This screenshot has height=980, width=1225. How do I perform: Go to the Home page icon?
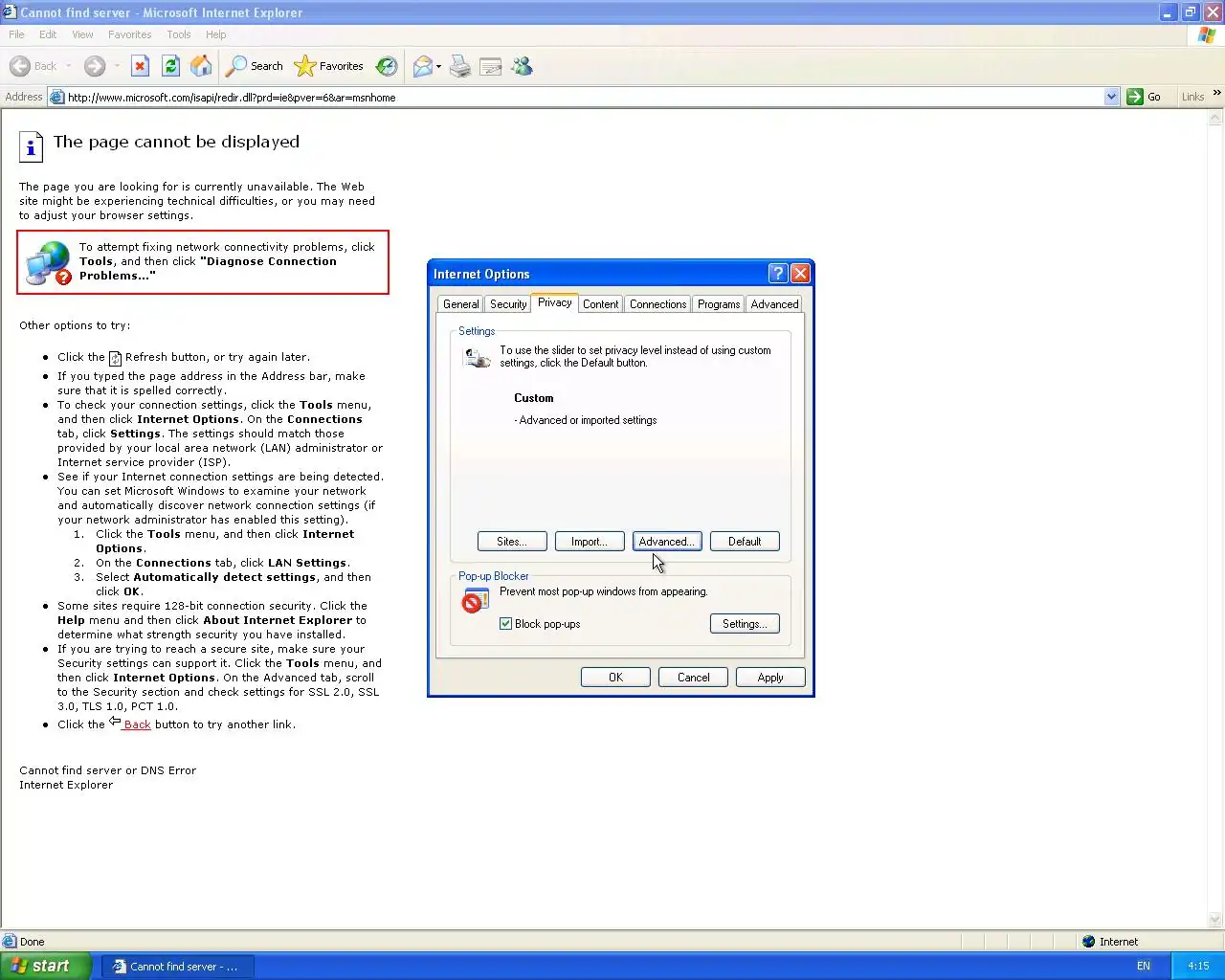201,66
